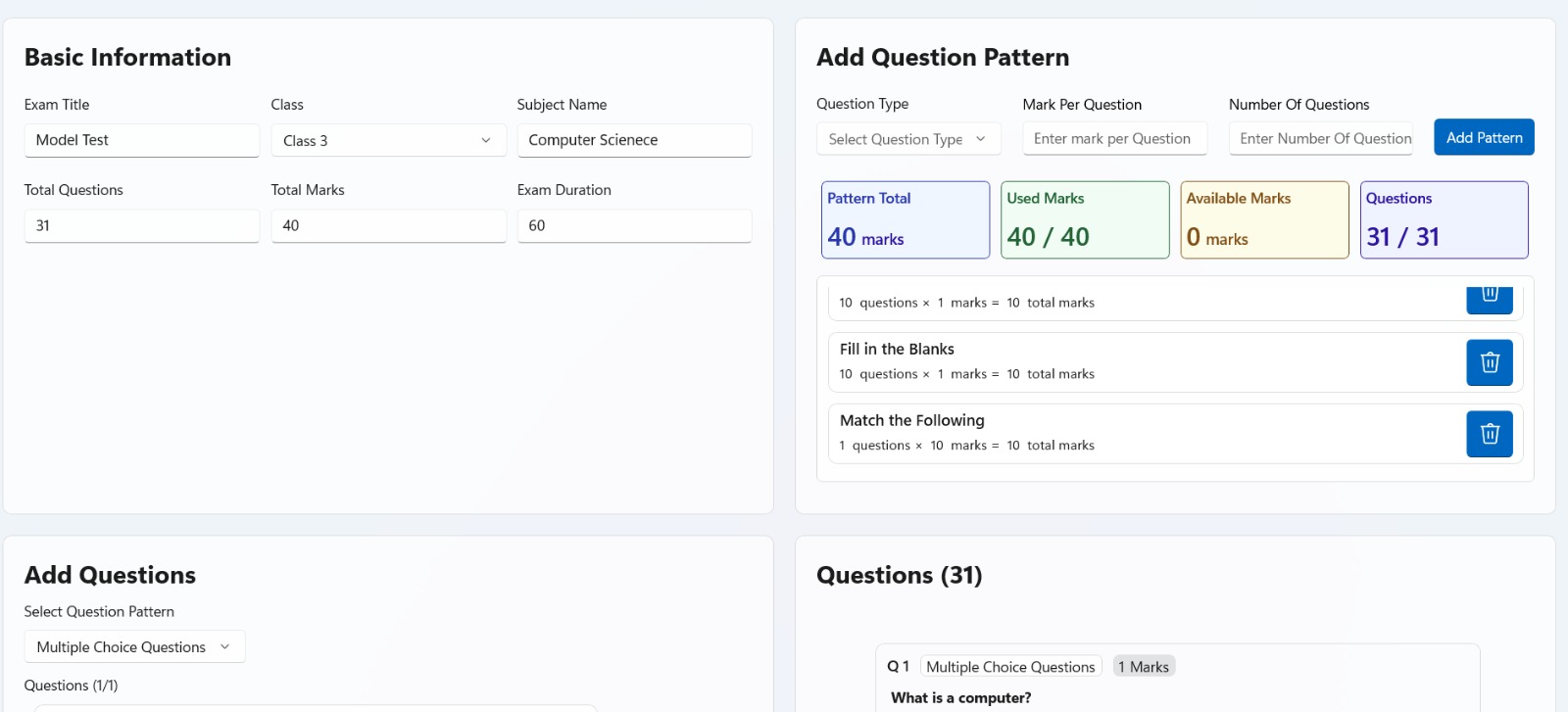Image resolution: width=1568 pixels, height=712 pixels.
Task: Delete the Fill in the Blanks pattern
Action: 1489,362
